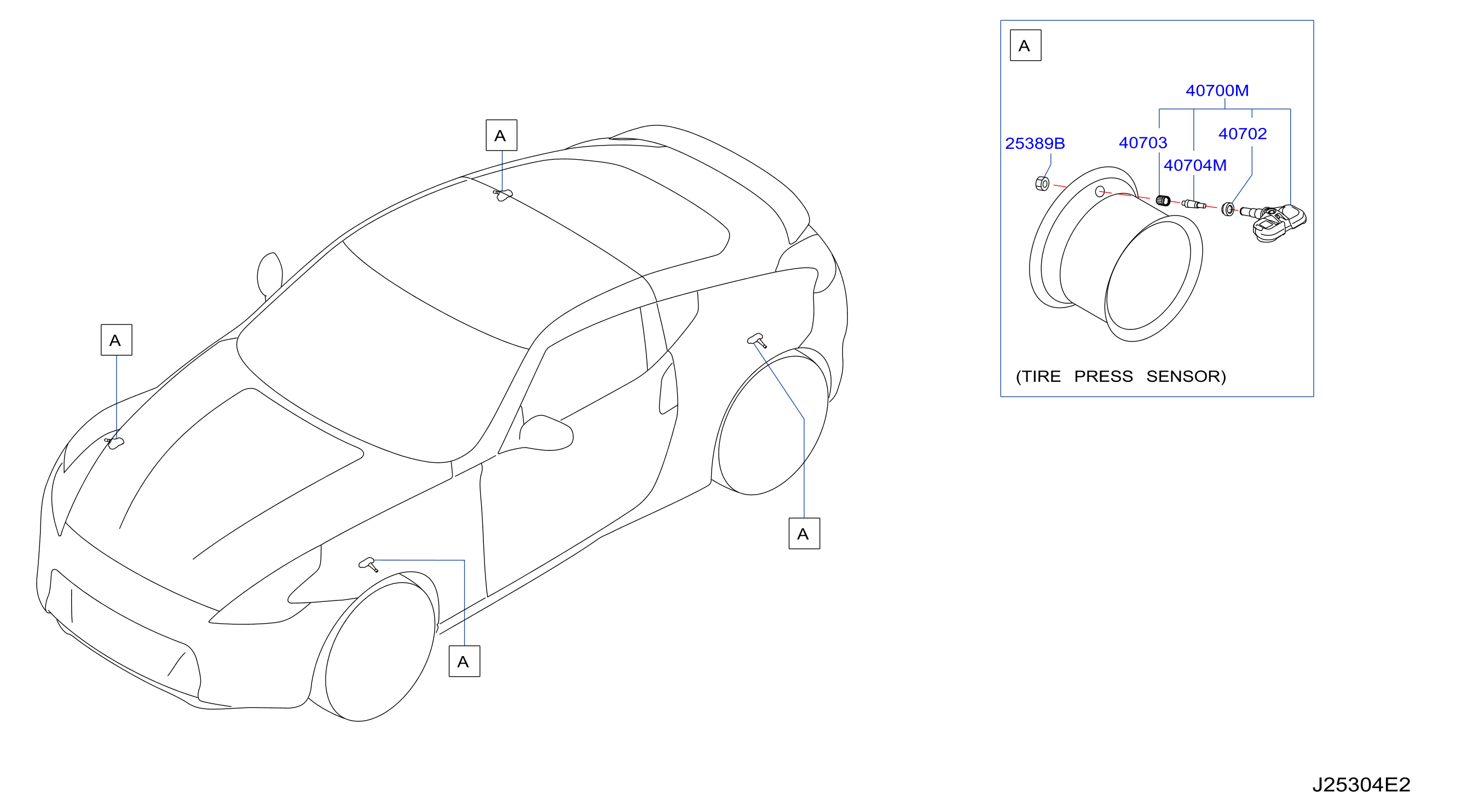Click sensor icon above rear wheel arch
This screenshot has width=1467, height=812.
pos(757,340)
